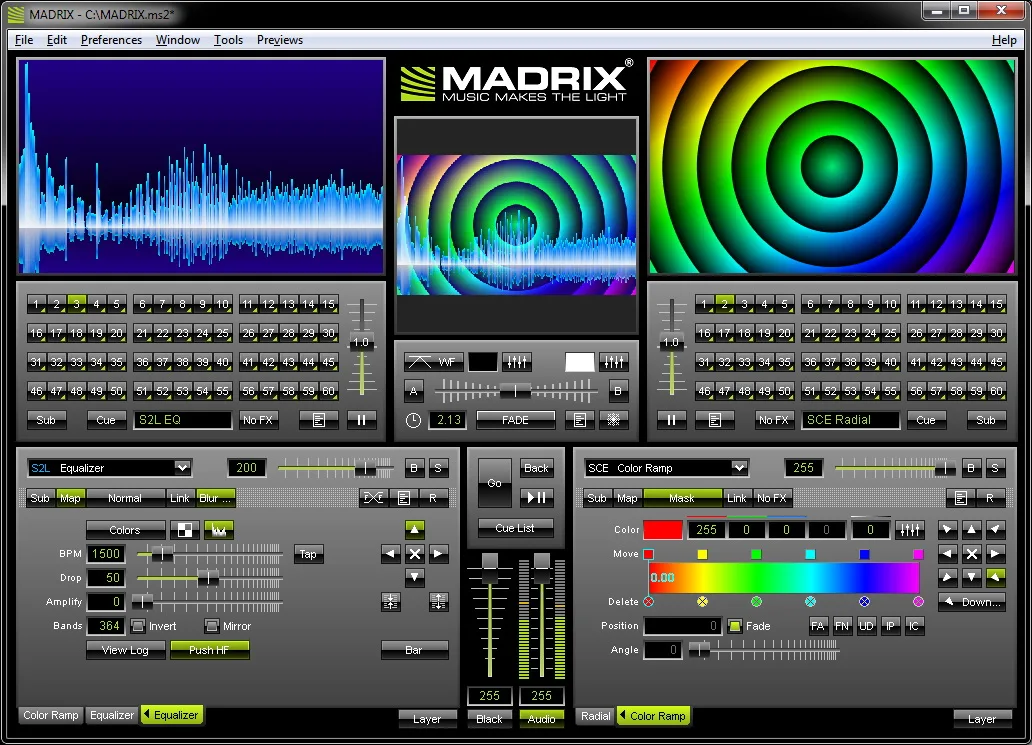Click the center X direction icon in Equalizer
1032x745 pixels.
415,554
